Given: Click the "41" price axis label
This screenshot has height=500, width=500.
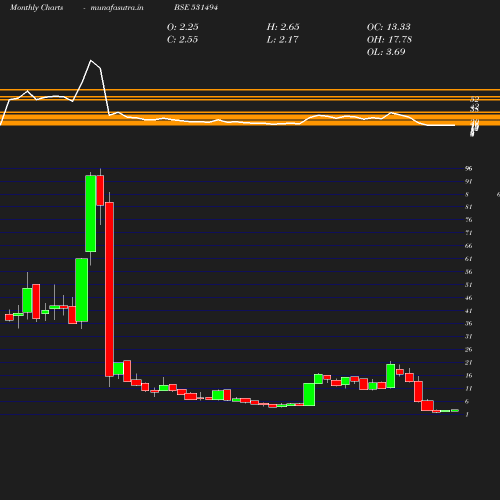Looking at the screenshot, I should point(468,311).
